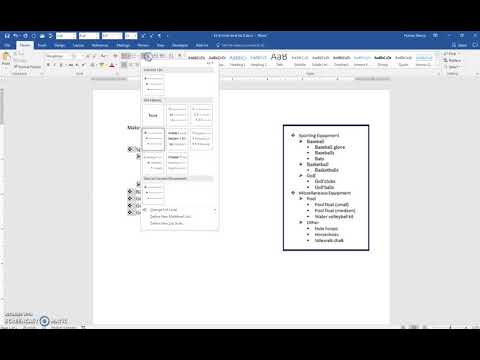Toggle Underline formatting
Image resolution: width=480 pixels, height=360 pixels.
click(x=61, y=65)
